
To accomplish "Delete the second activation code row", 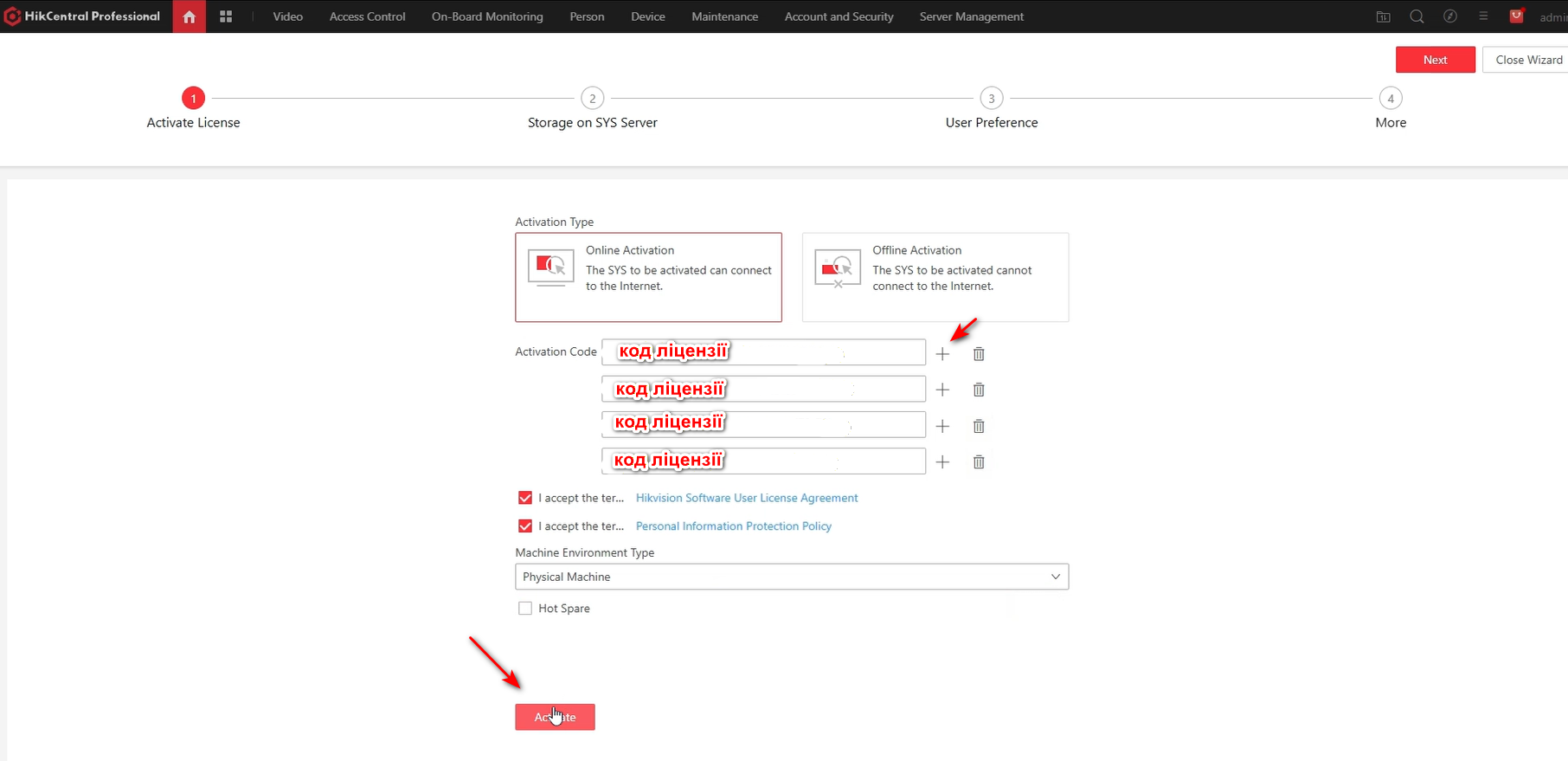I will click(979, 390).
